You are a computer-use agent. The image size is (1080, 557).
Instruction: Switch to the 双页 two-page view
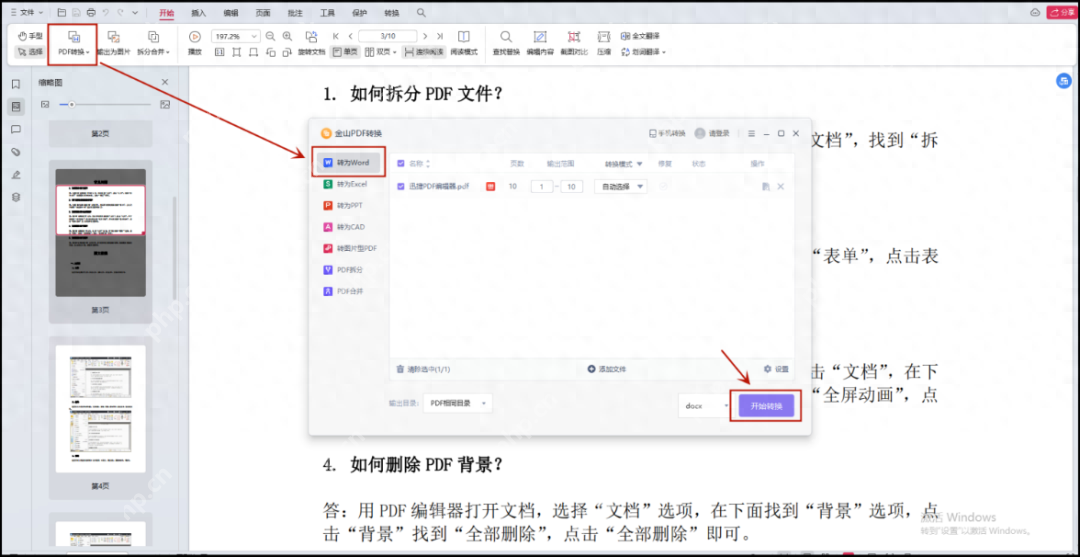click(x=380, y=52)
